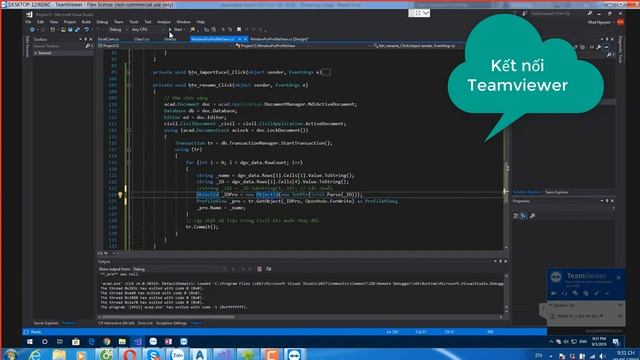Switch to the Team Explorer tab
The height and width of the screenshot is (360, 640).
click(556, 192)
